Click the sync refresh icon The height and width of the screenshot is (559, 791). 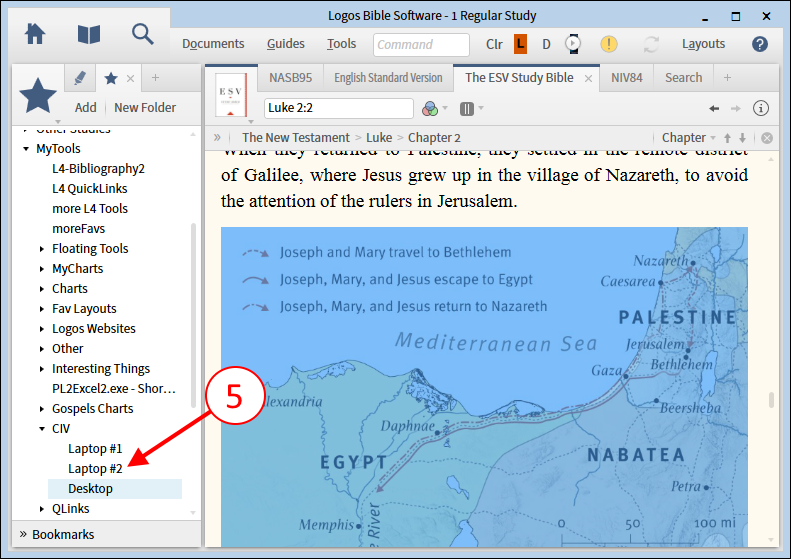tap(651, 44)
